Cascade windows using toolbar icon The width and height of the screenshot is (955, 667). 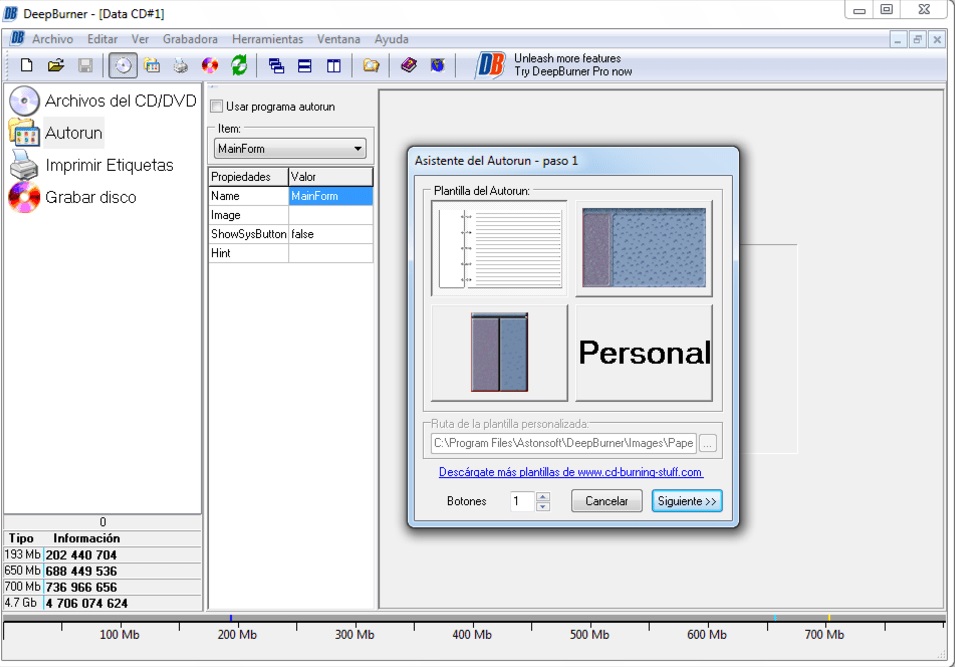(277, 66)
